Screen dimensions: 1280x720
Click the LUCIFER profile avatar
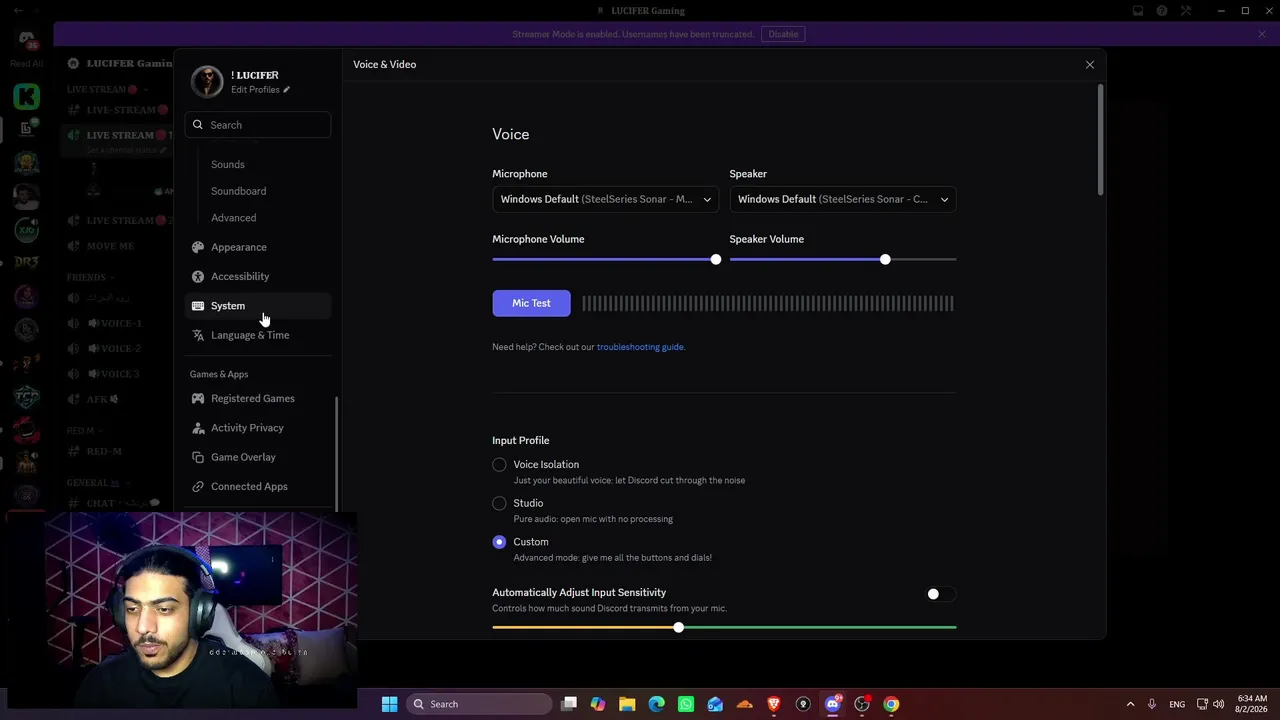[x=207, y=81]
